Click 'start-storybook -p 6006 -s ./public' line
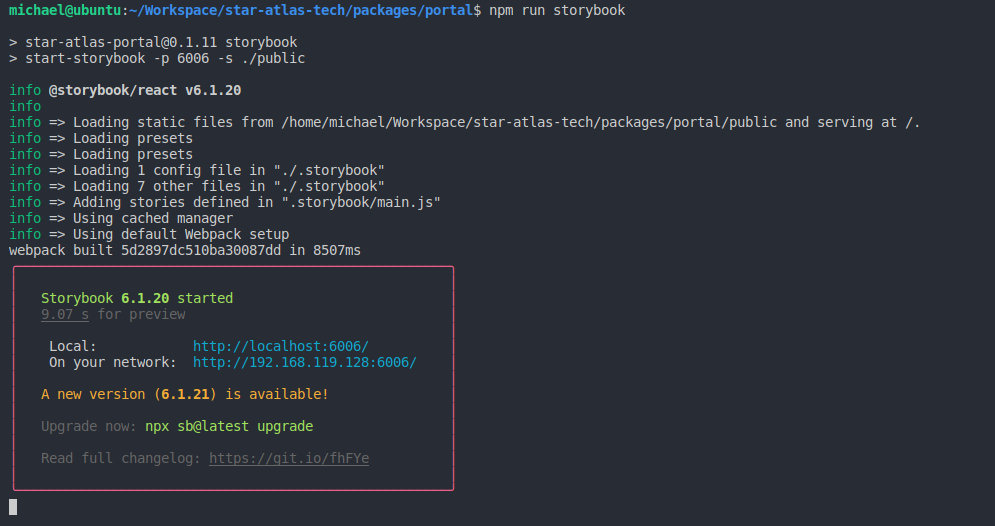 coord(157,58)
